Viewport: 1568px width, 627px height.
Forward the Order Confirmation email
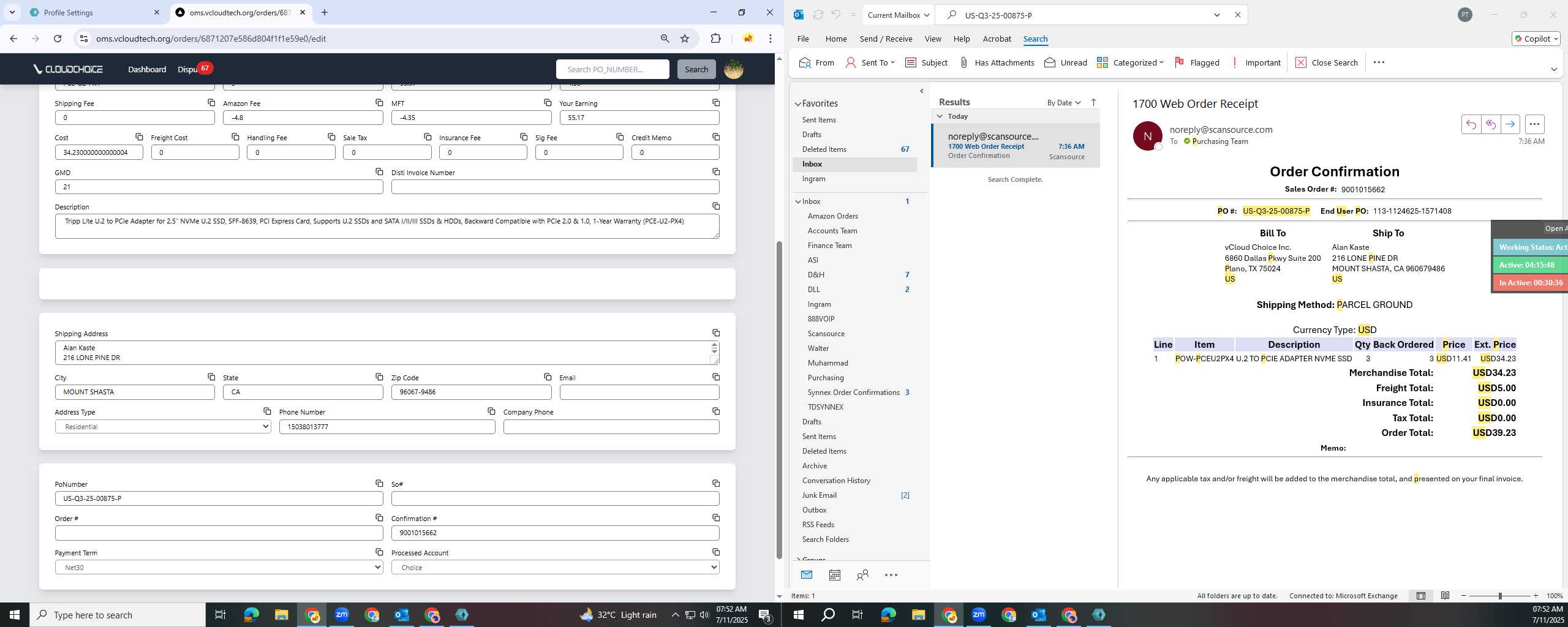[1510, 124]
